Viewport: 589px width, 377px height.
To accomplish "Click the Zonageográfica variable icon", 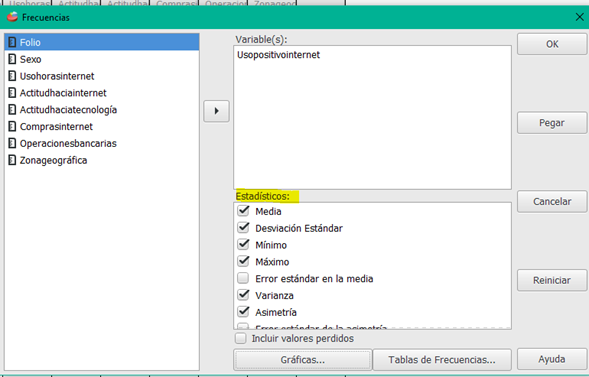I will [12, 160].
